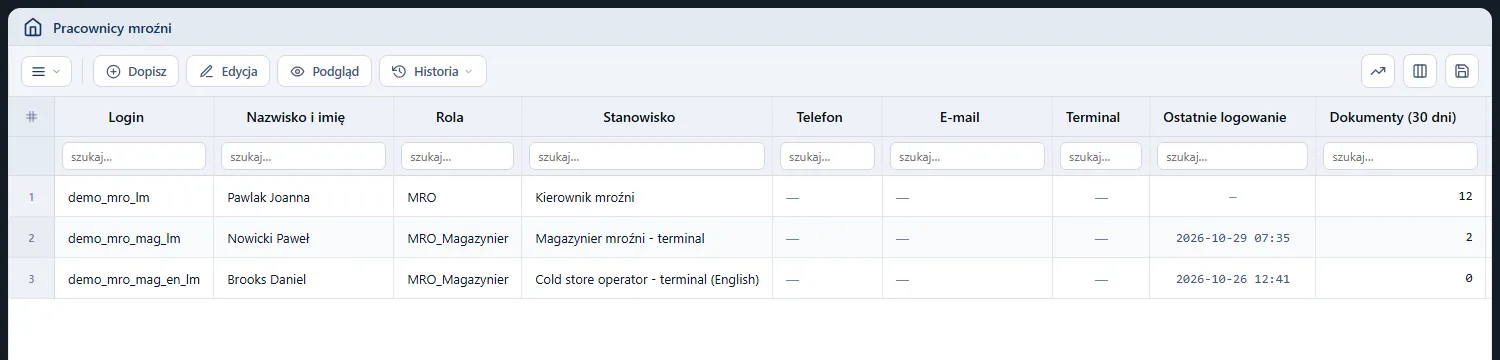Focus the Dokumenty (30 dni) search field
1500x360 pixels.
tap(1400, 156)
